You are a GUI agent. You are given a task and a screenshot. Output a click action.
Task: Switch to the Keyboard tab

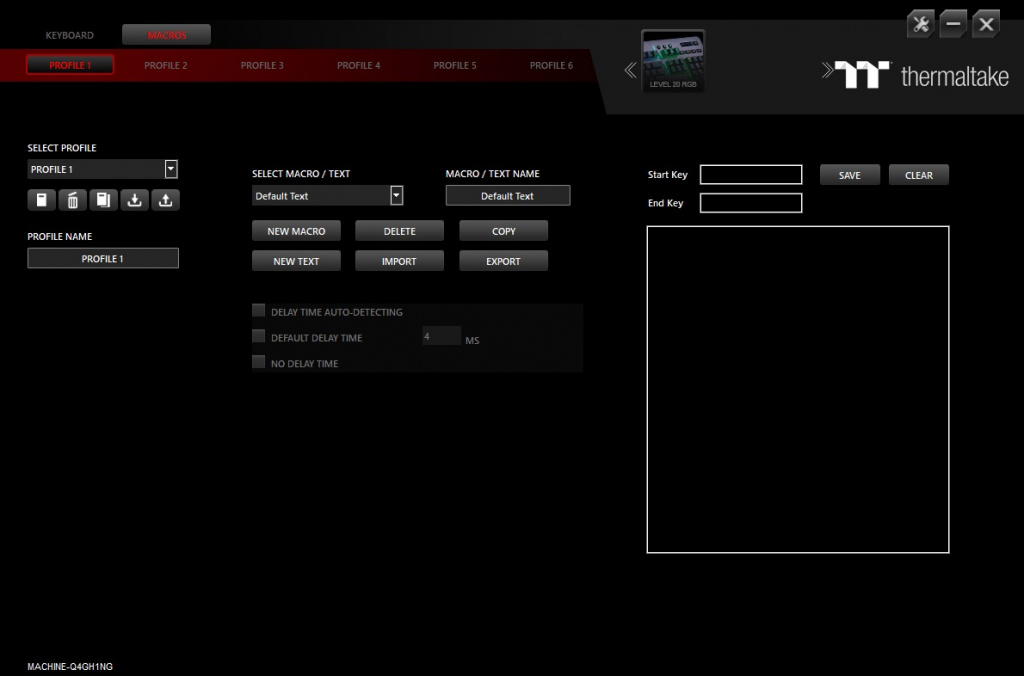point(70,35)
